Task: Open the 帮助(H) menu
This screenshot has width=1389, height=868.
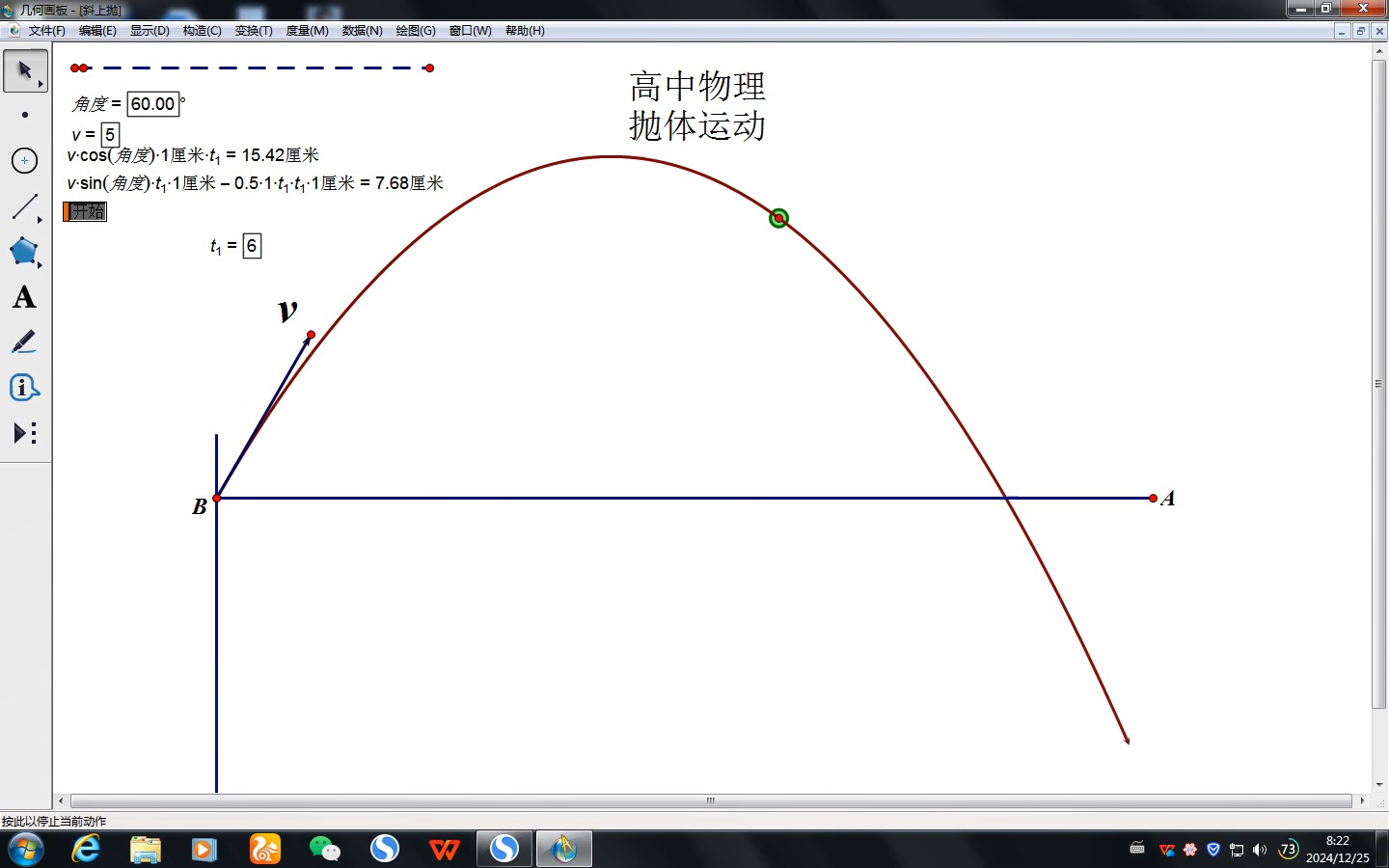Action: coord(525,31)
